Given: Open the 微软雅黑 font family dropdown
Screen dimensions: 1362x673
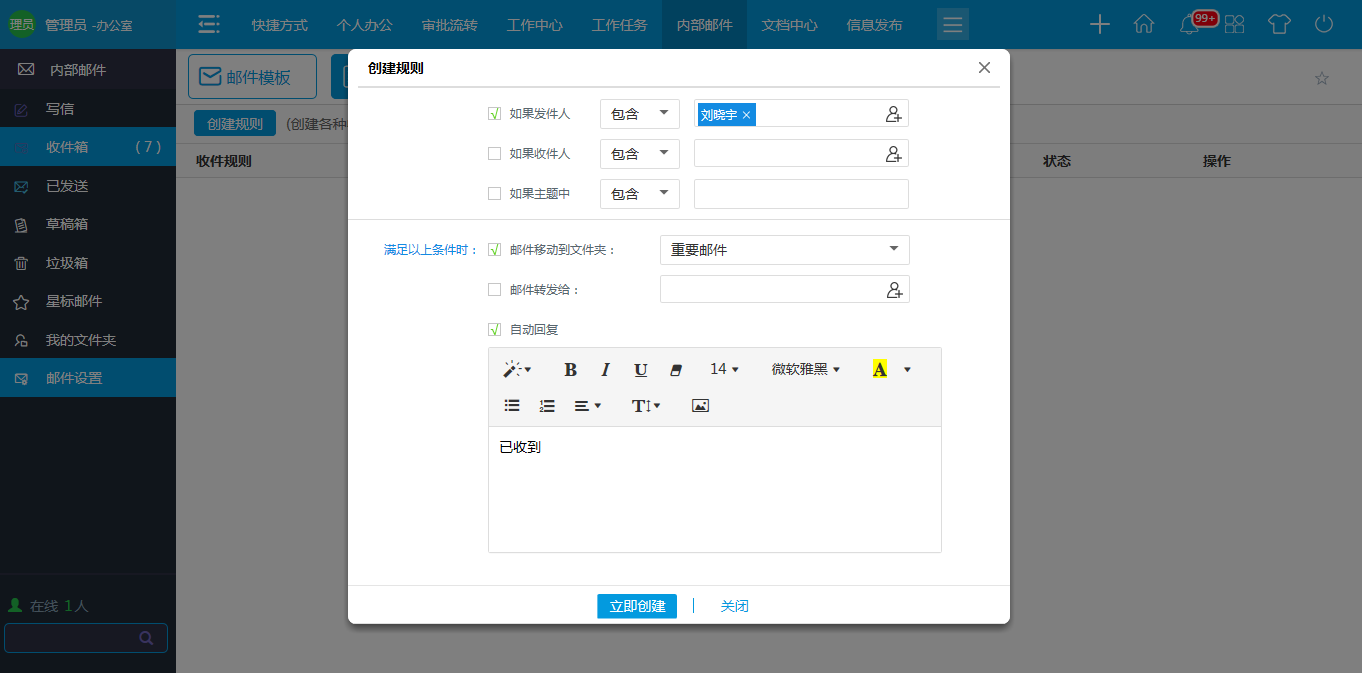Looking at the screenshot, I should coord(805,369).
